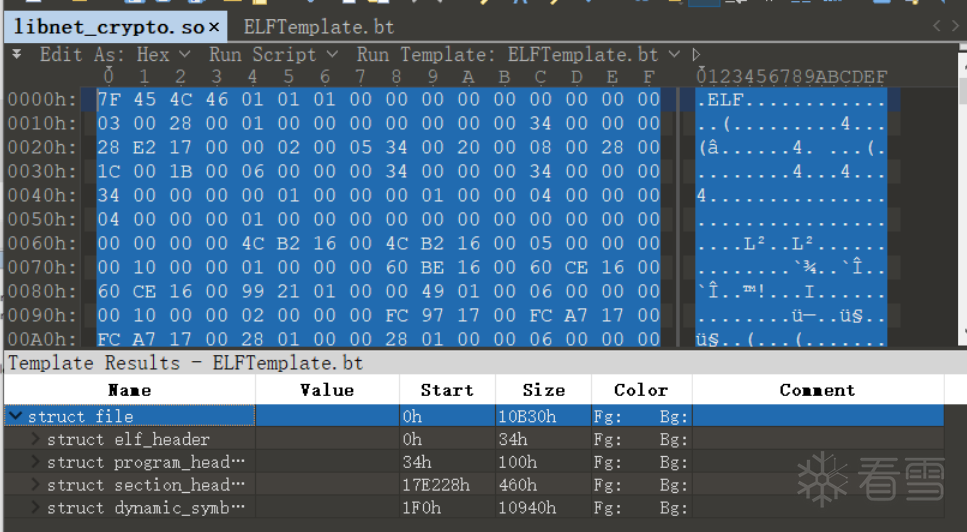Select byte 7F at offset 0000h
Image resolution: width=967 pixels, height=532 pixels.
(108, 99)
